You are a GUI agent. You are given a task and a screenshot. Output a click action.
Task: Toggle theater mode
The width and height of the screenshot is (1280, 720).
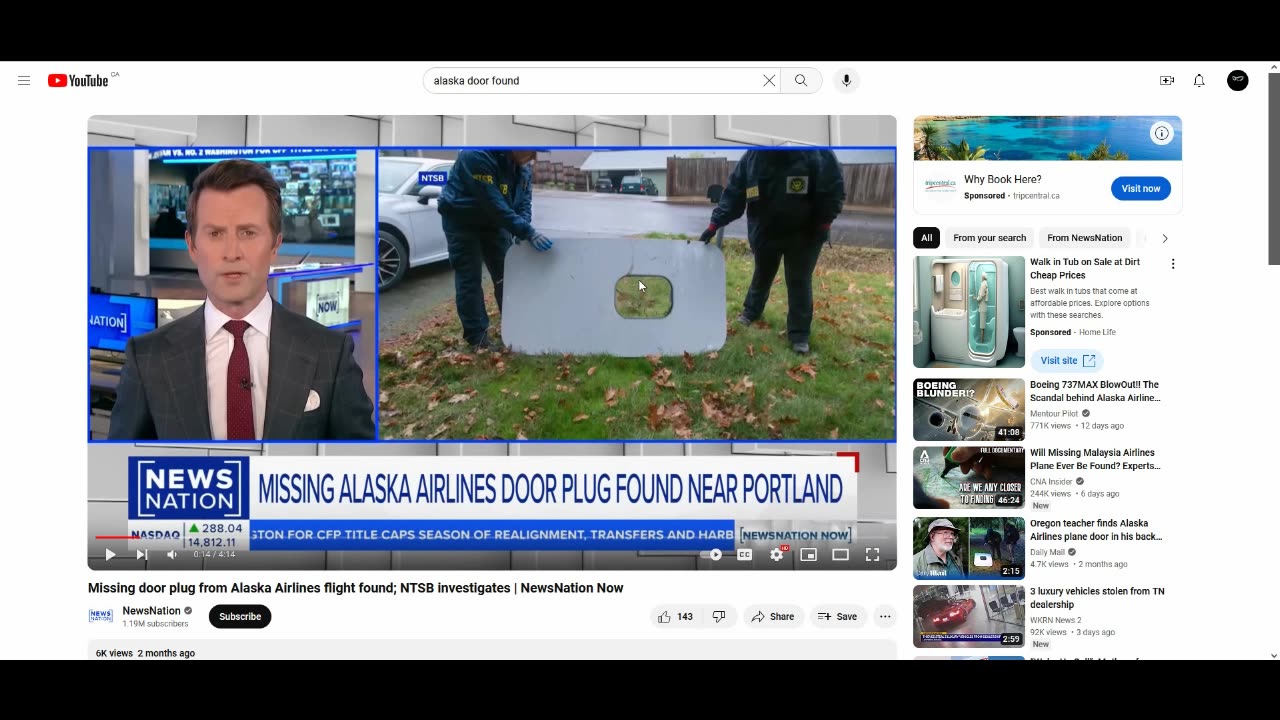840,554
